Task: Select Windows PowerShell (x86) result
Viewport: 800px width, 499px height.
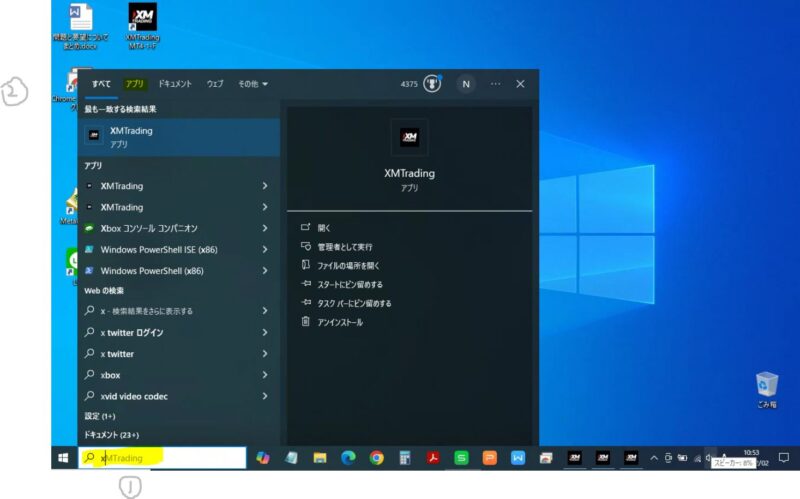Action: (152, 271)
